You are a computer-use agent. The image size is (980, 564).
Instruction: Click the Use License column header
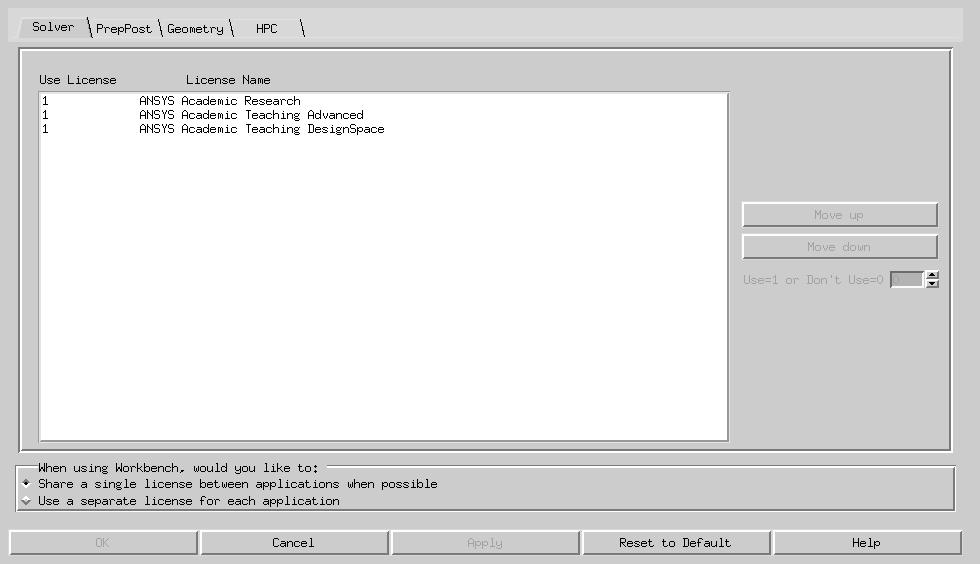coord(78,80)
